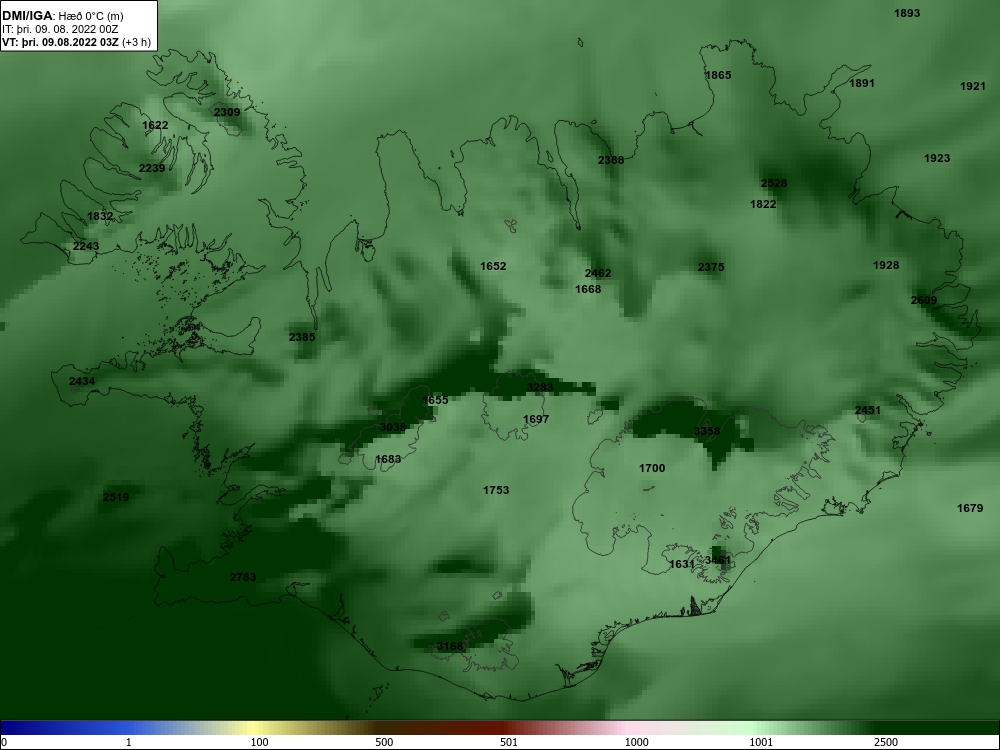Click the 2434 value on Snæfellsnes
This screenshot has height=750, width=1000.
pyautogui.click(x=82, y=381)
